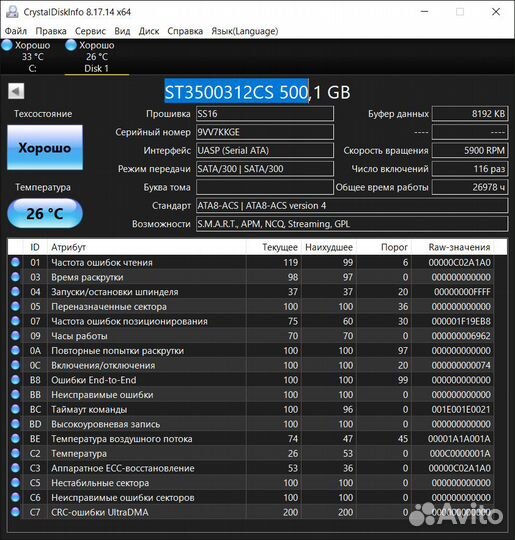Close the CrystalDiskInfo window
Image resolution: width=515 pixels, height=540 pixels.
coord(496,12)
